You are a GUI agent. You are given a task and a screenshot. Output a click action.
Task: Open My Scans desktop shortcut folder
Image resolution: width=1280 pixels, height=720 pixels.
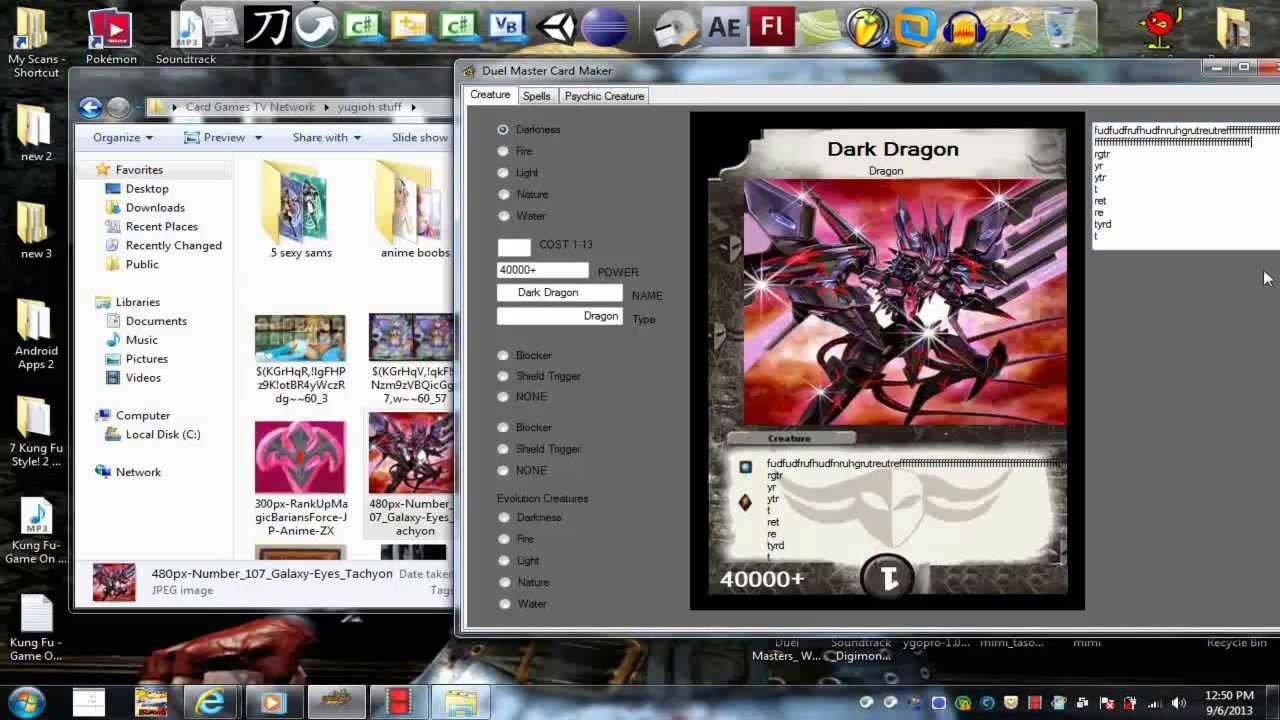pyautogui.click(x=36, y=42)
